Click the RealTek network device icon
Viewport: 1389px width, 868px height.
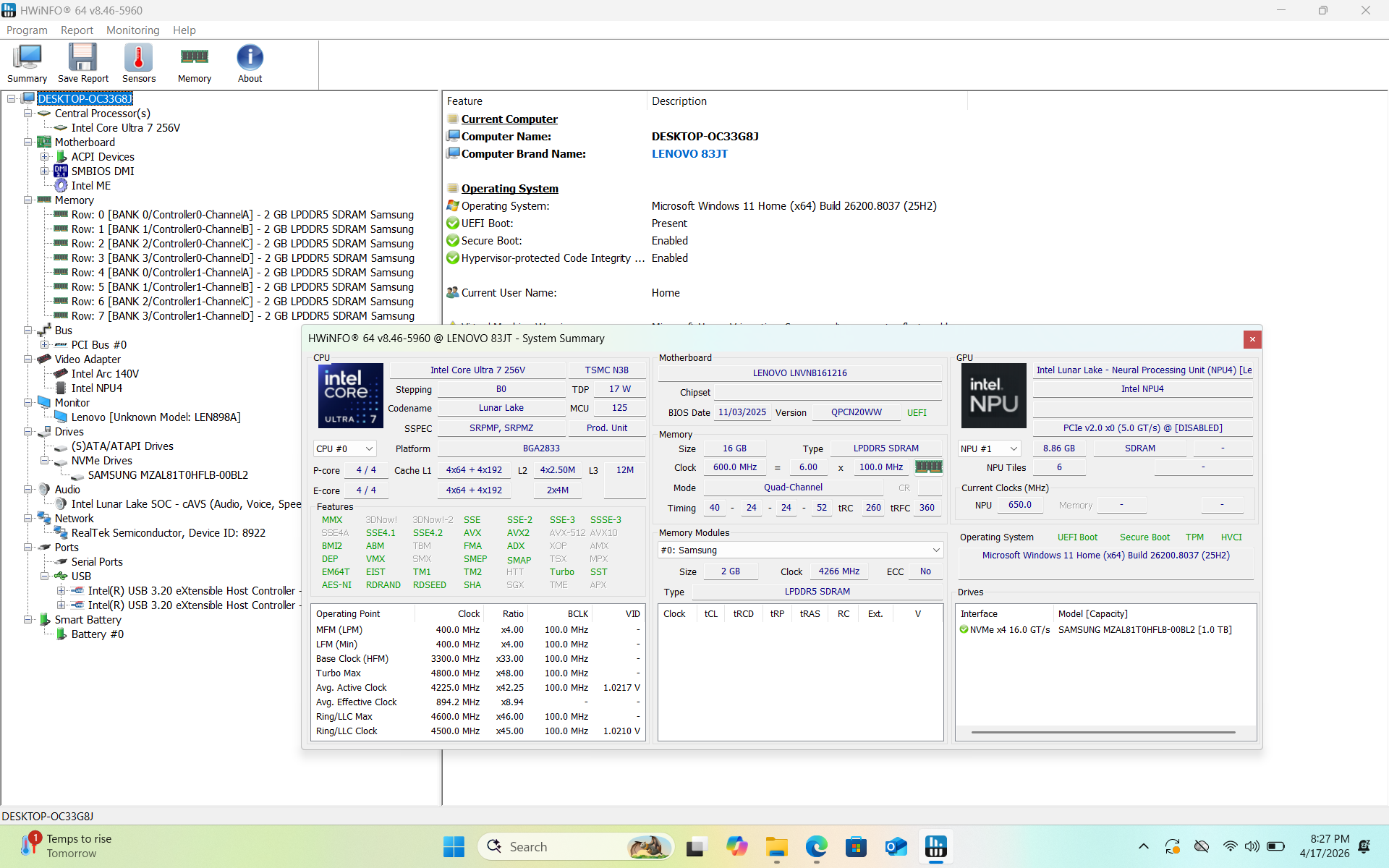tap(61, 533)
